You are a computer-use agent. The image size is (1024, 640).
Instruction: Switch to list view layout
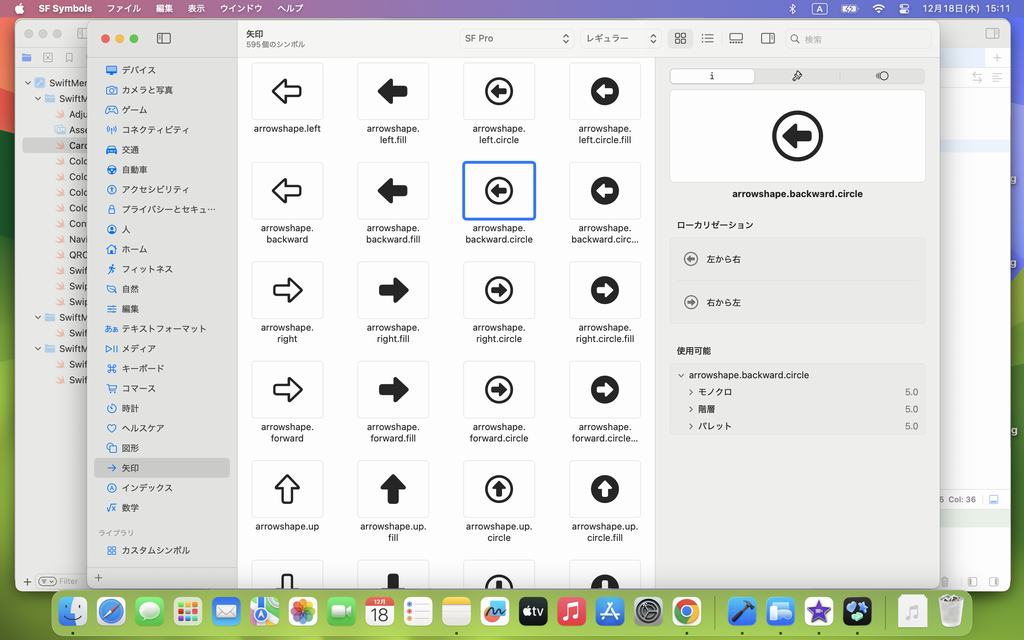tap(708, 38)
